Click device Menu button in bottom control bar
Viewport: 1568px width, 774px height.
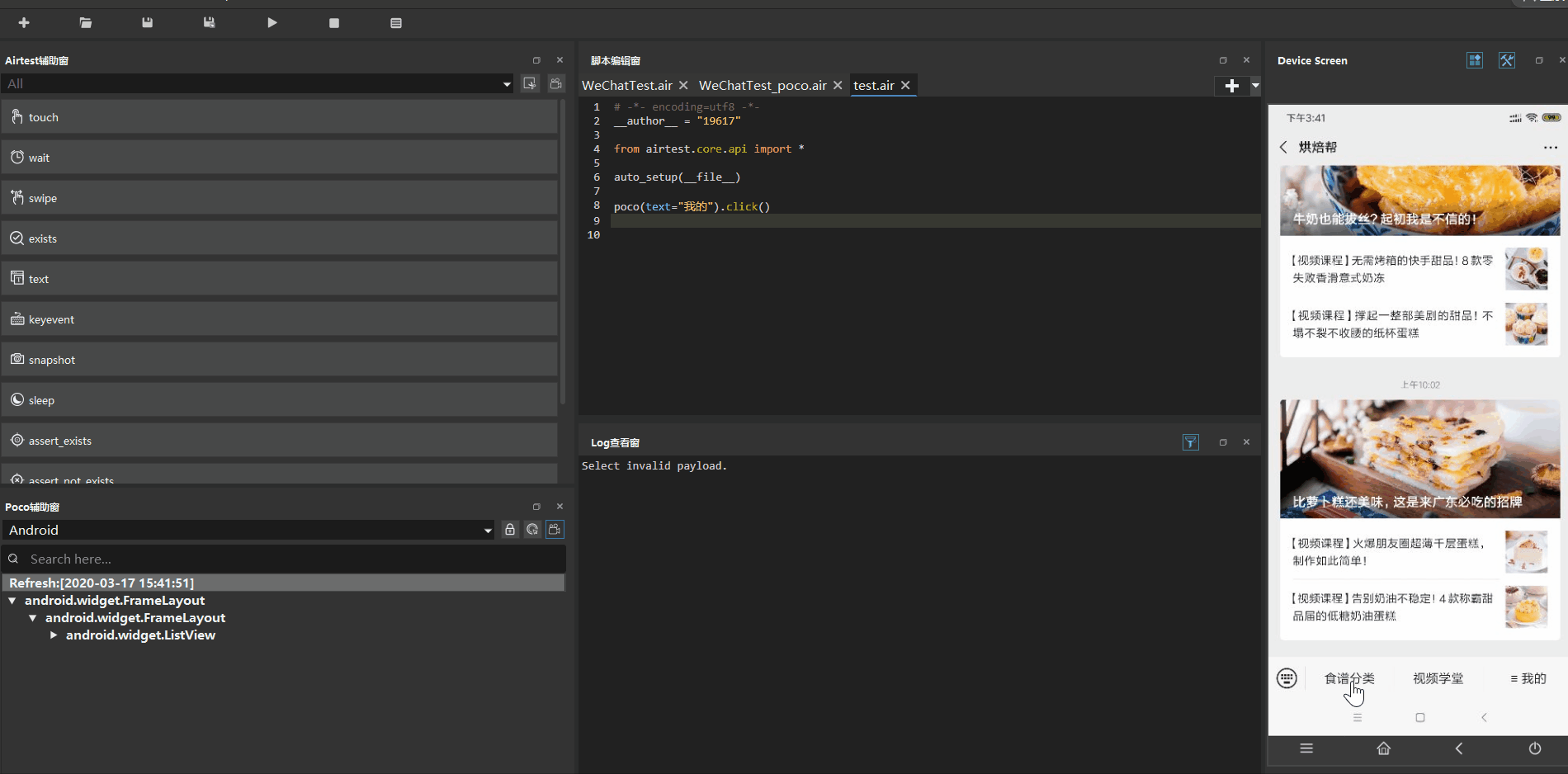(x=1306, y=748)
